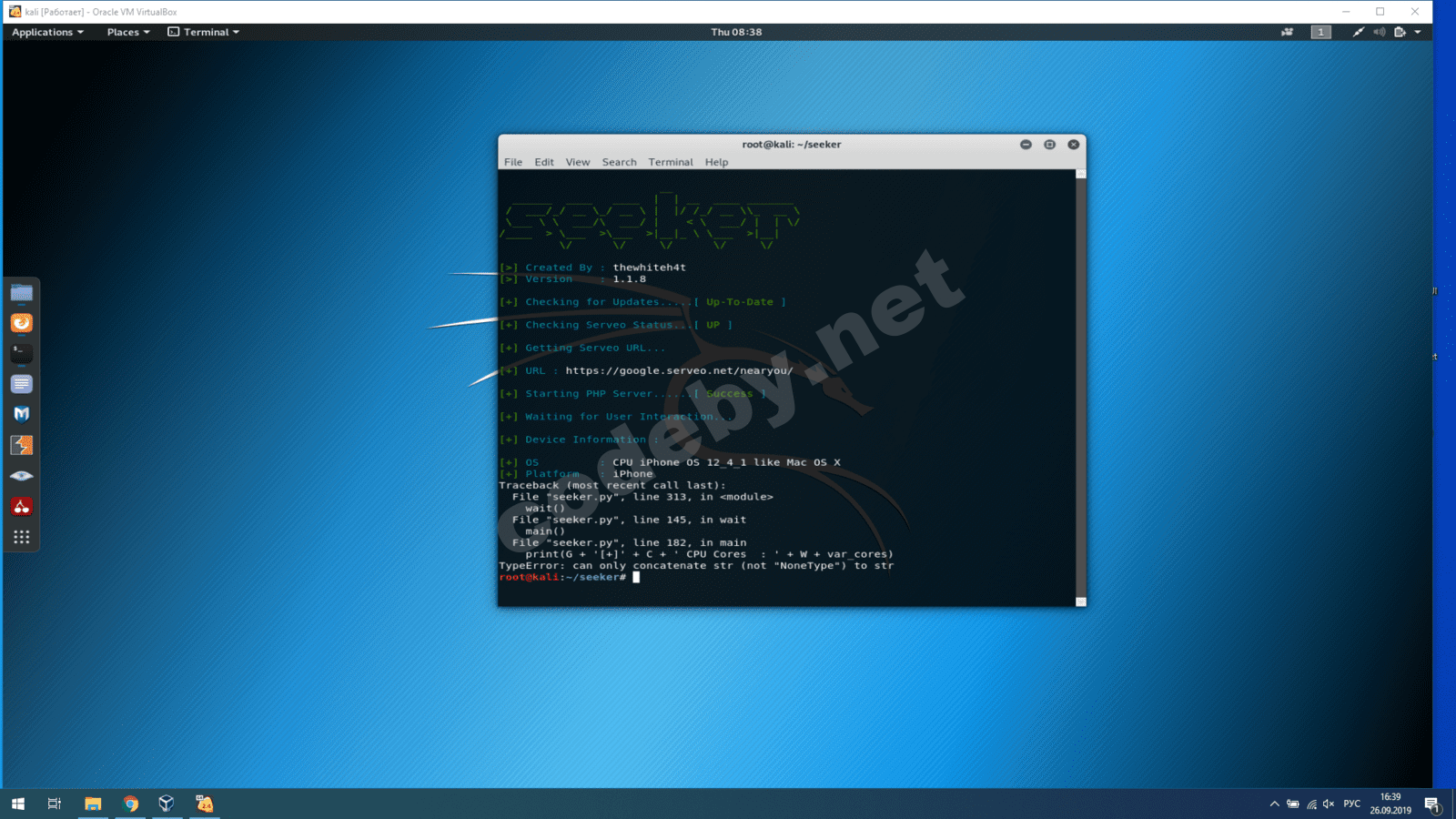
Task: Open the Terminal app menu in top bar
Action: click(x=204, y=32)
